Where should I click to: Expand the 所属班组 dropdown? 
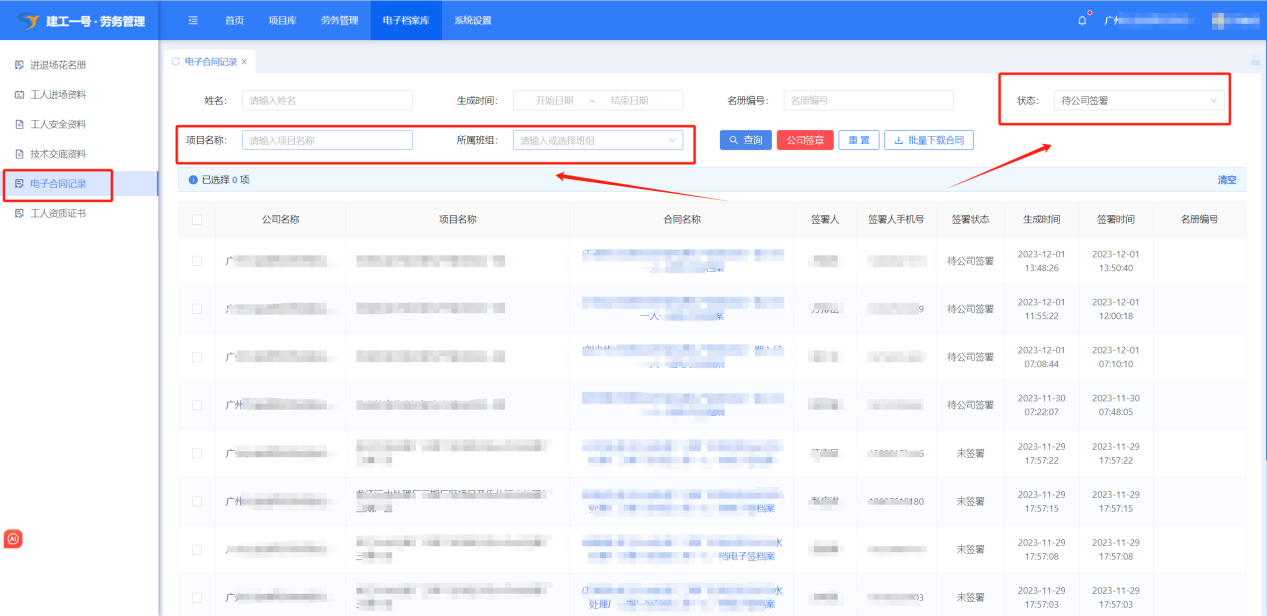tap(598, 141)
